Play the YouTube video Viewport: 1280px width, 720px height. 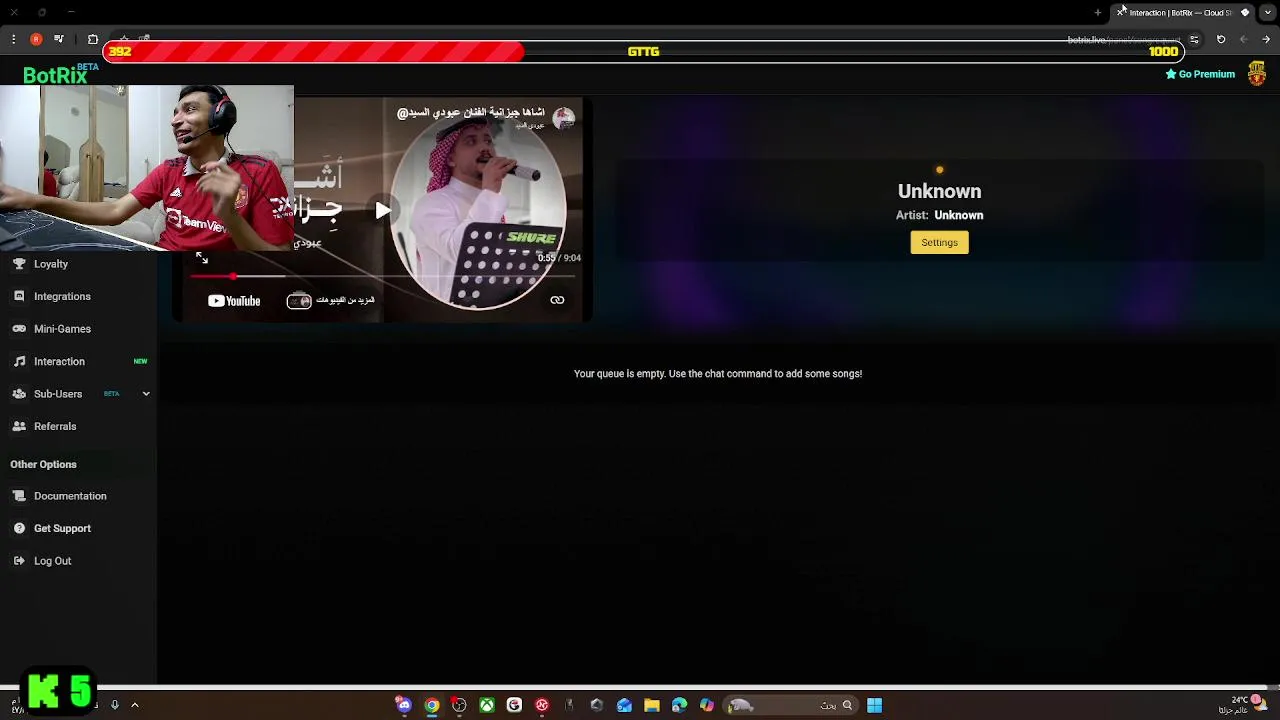(x=383, y=210)
